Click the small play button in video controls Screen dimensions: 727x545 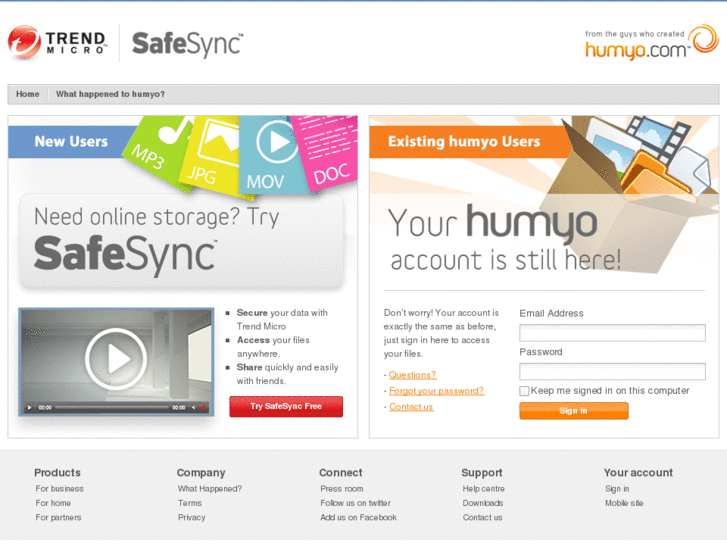coord(29,408)
